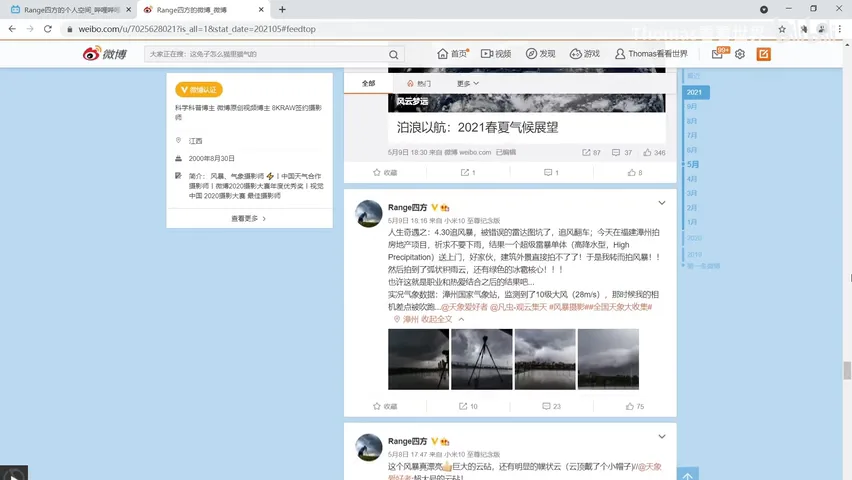Click 漳州 location tag

click(406, 319)
